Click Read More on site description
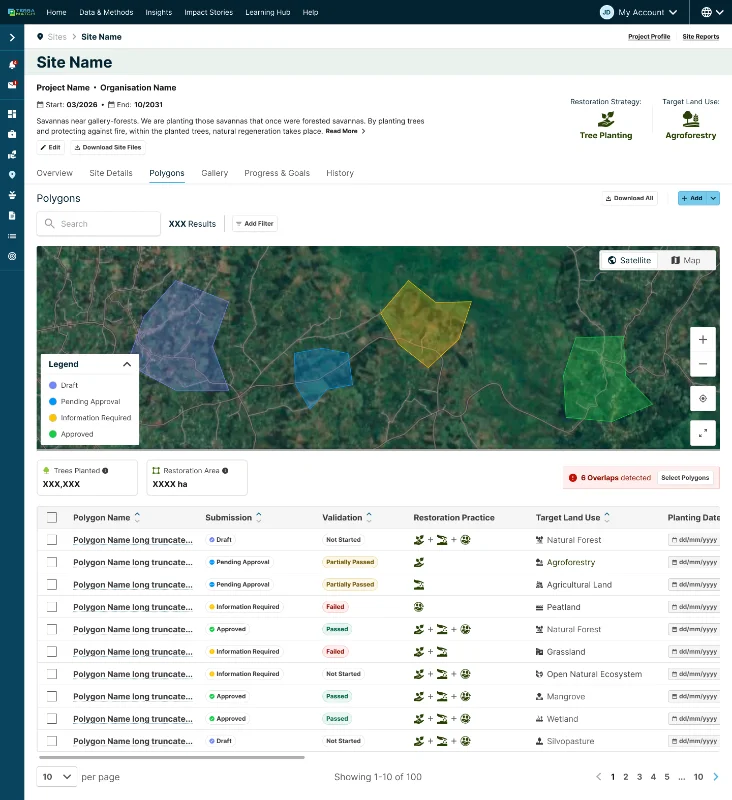This screenshot has height=800, width=732. [345, 131]
